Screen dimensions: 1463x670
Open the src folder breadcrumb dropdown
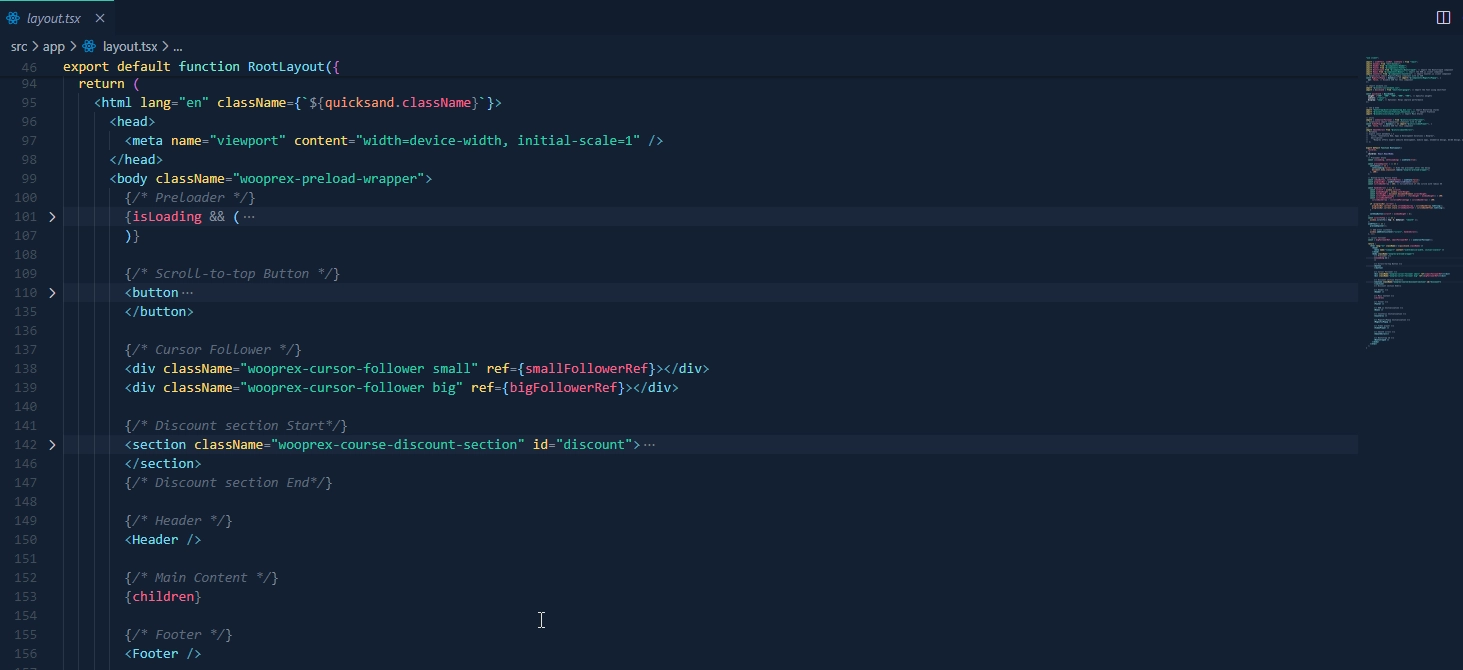point(18,46)
